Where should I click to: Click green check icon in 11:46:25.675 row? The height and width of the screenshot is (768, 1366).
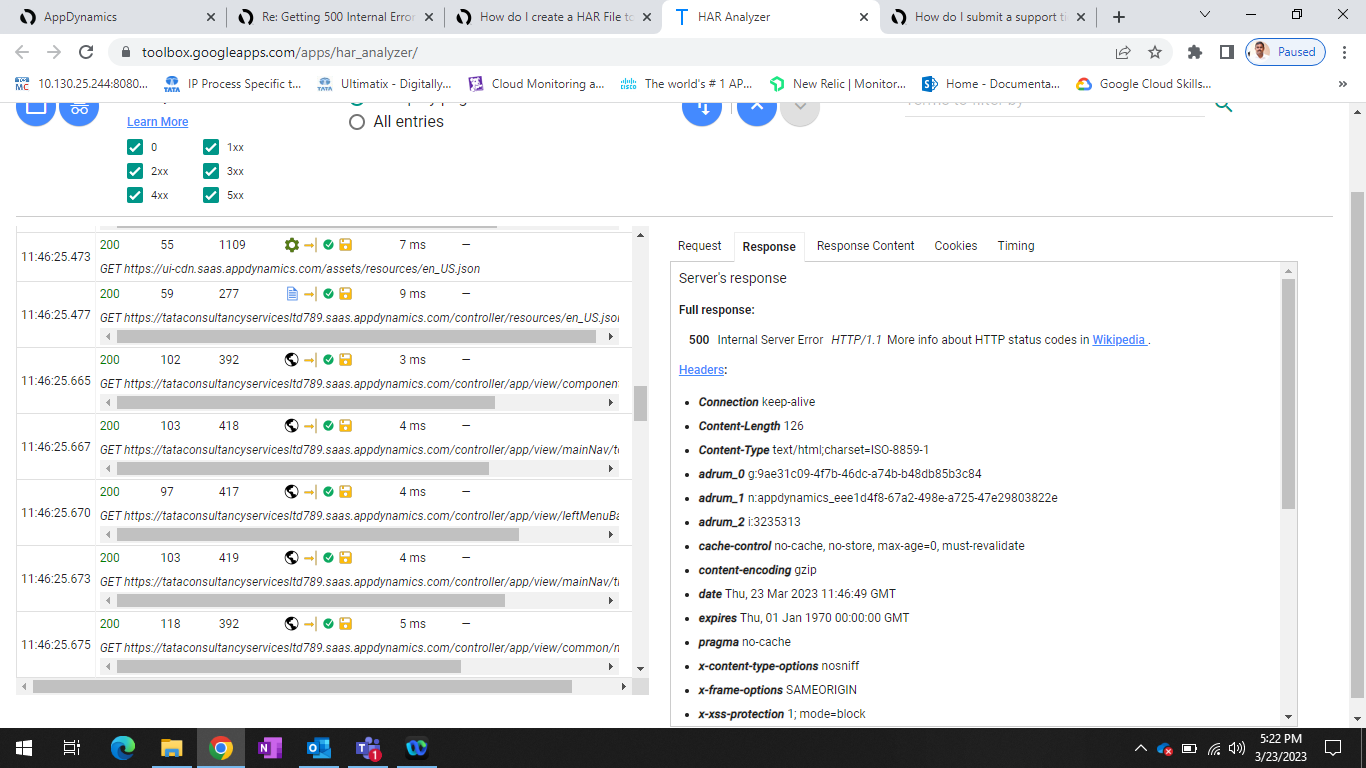pos(328,624)
